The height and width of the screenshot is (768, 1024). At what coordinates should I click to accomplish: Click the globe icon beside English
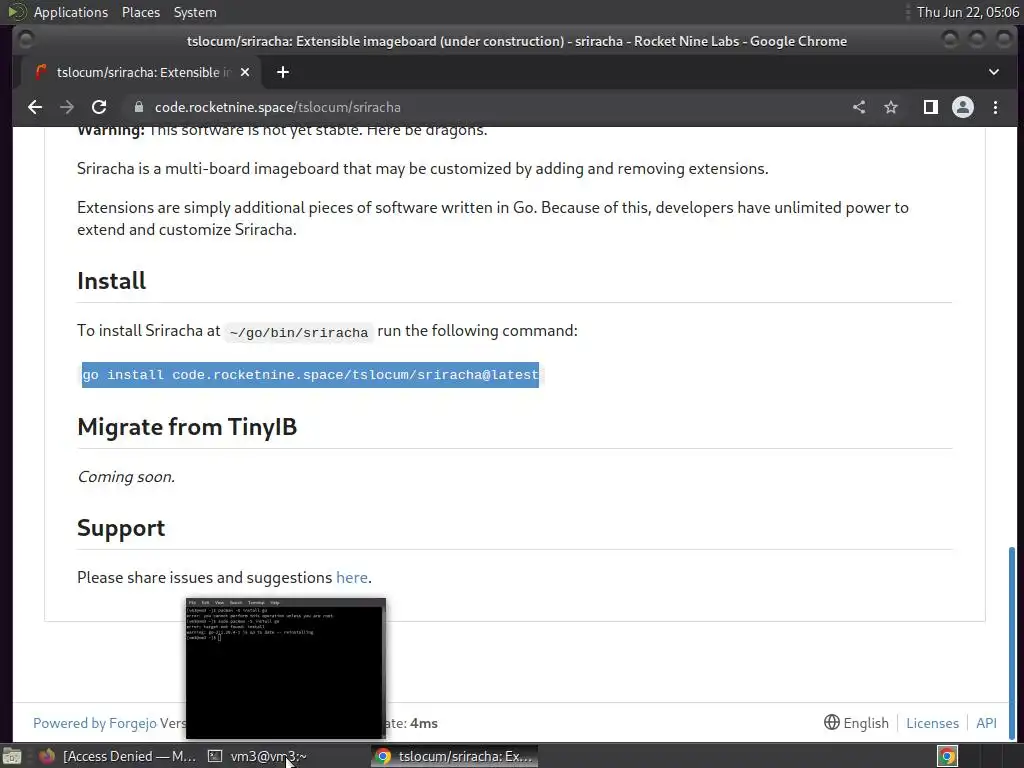pos(831,722)
